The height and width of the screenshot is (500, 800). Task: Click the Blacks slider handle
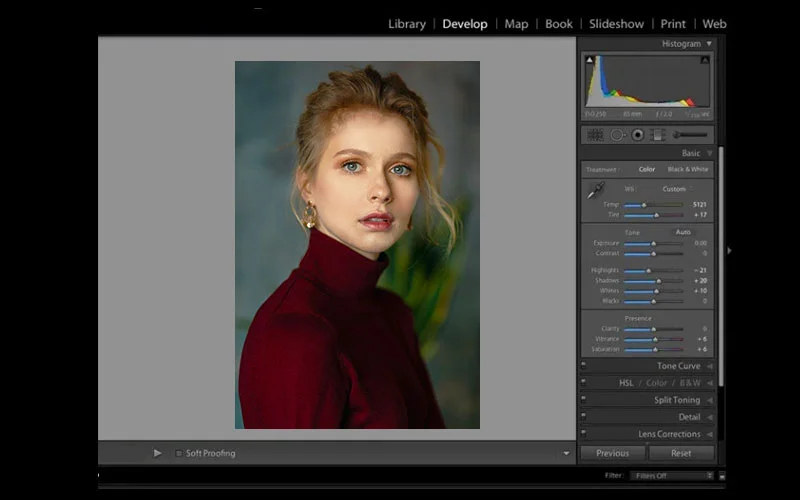(x=654, y=302)
